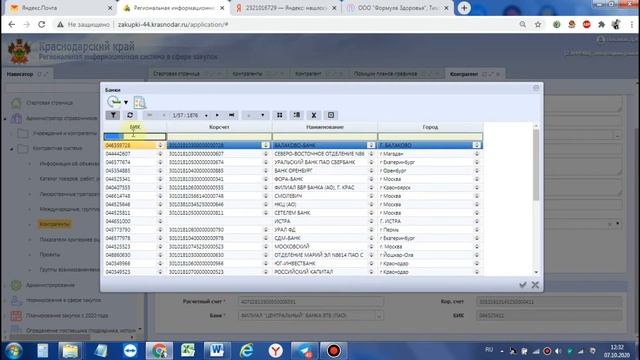640x360 pixels.
Task: Toggle the filter funnel button in Банки toolbar
Action: pyautogui.click(x=113, y=115)
